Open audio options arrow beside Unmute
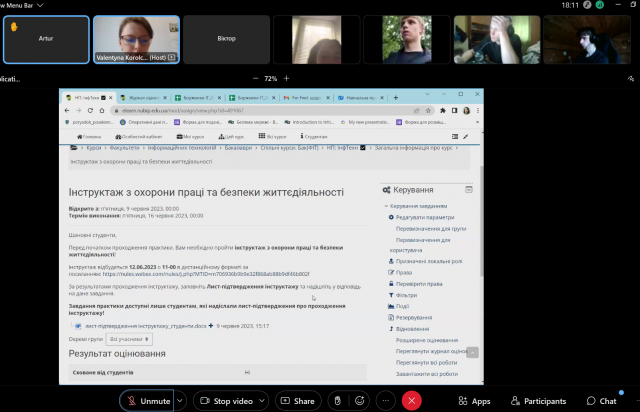 [180, 401]
